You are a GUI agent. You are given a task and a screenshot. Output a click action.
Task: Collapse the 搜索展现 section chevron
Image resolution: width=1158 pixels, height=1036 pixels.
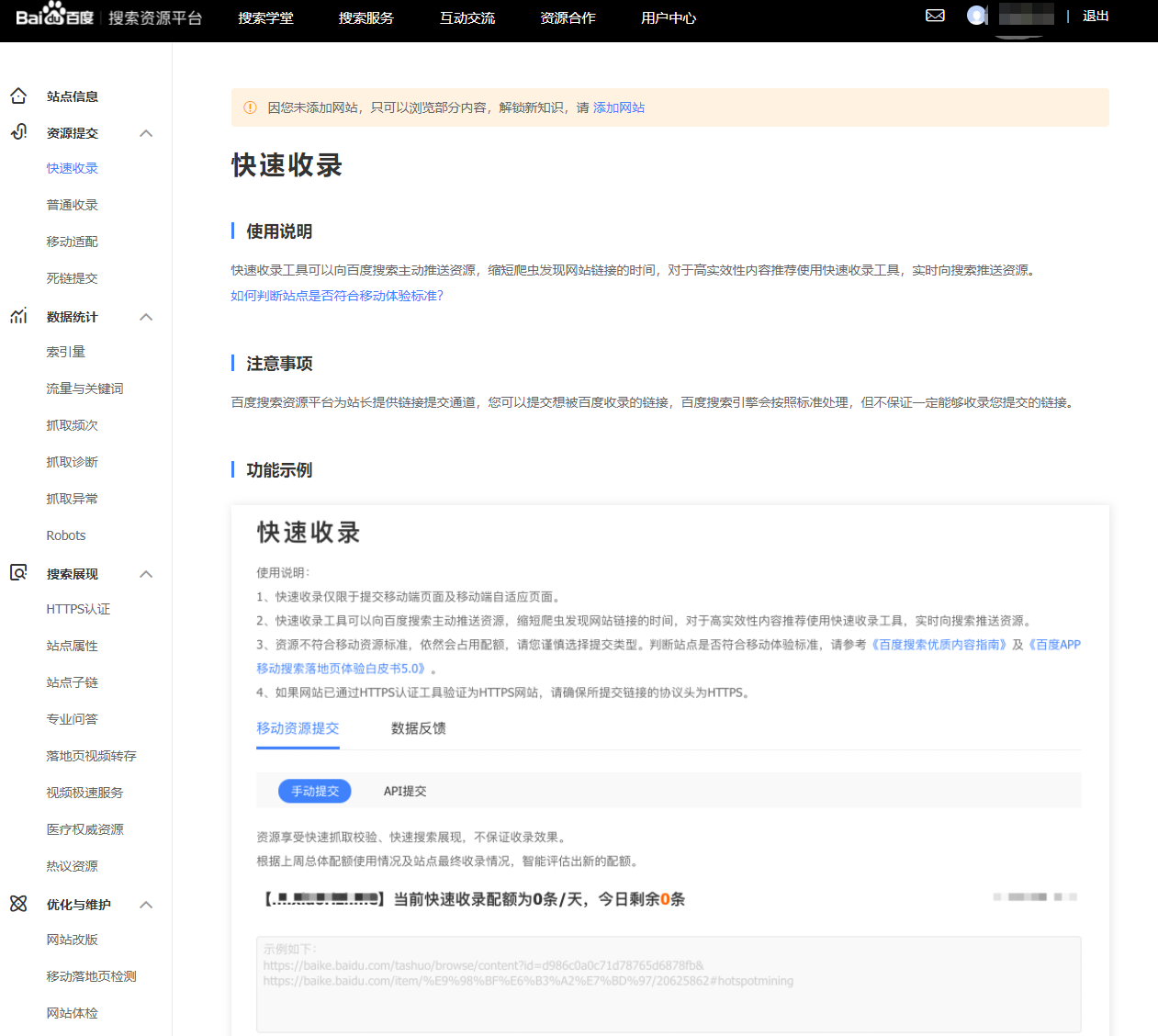(146, 574)
